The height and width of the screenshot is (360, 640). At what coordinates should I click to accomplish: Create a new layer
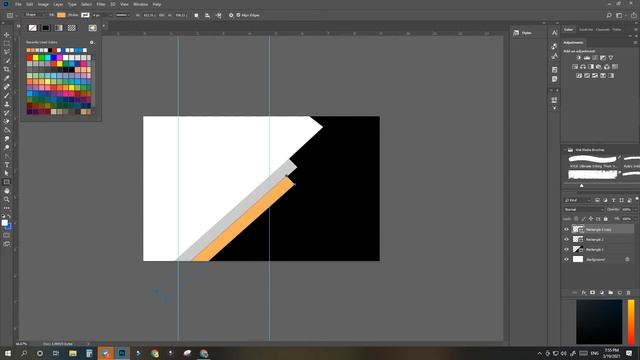point(620,293)
